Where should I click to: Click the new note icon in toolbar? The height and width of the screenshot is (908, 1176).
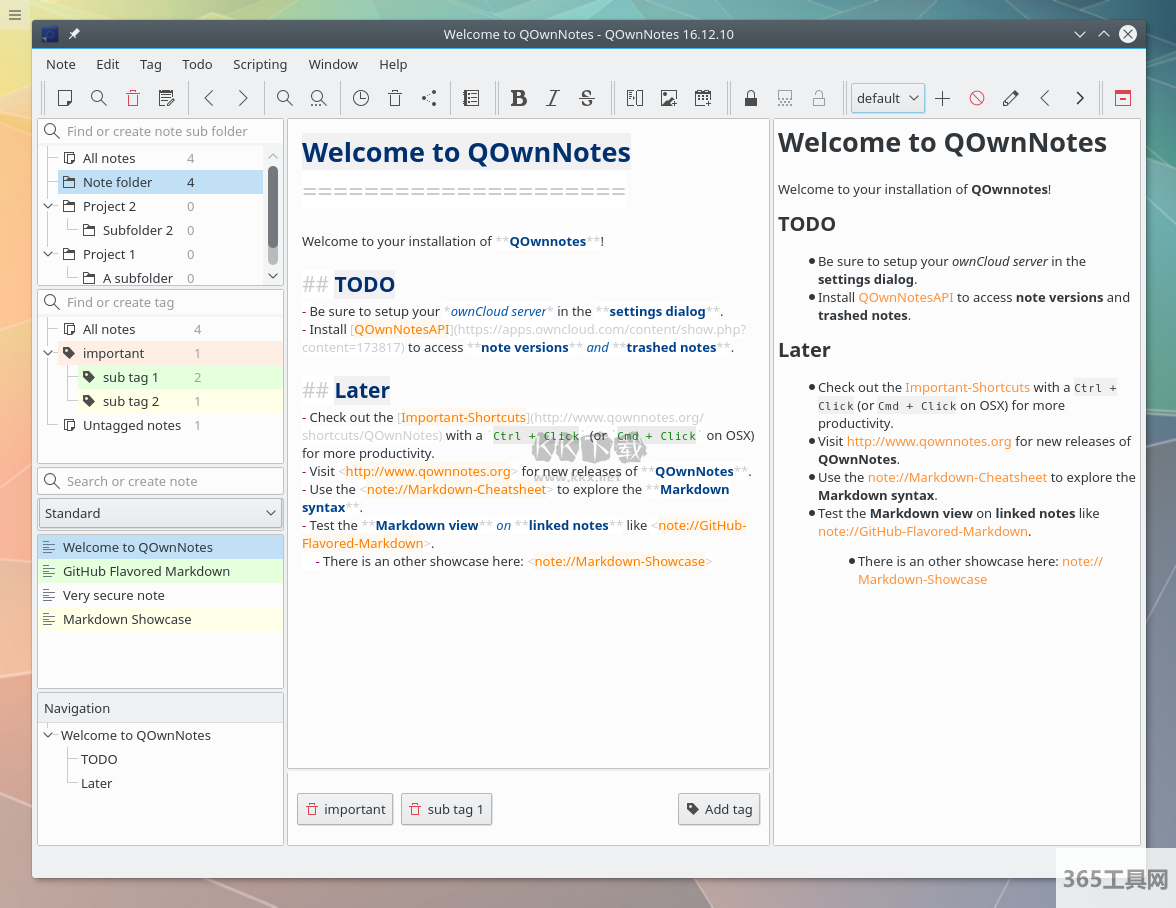(65, 98)
